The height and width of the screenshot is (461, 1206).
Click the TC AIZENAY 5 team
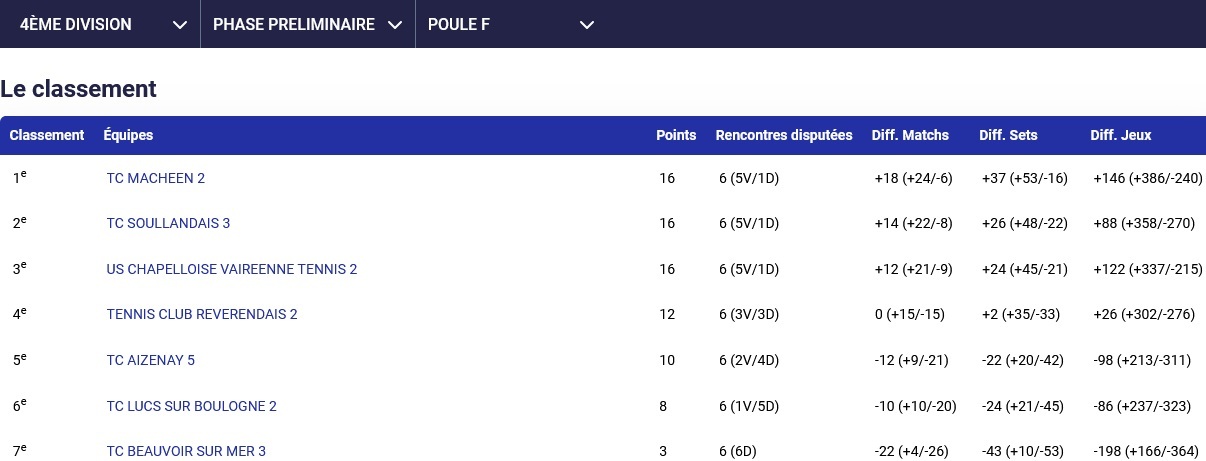tap(150, 360)
